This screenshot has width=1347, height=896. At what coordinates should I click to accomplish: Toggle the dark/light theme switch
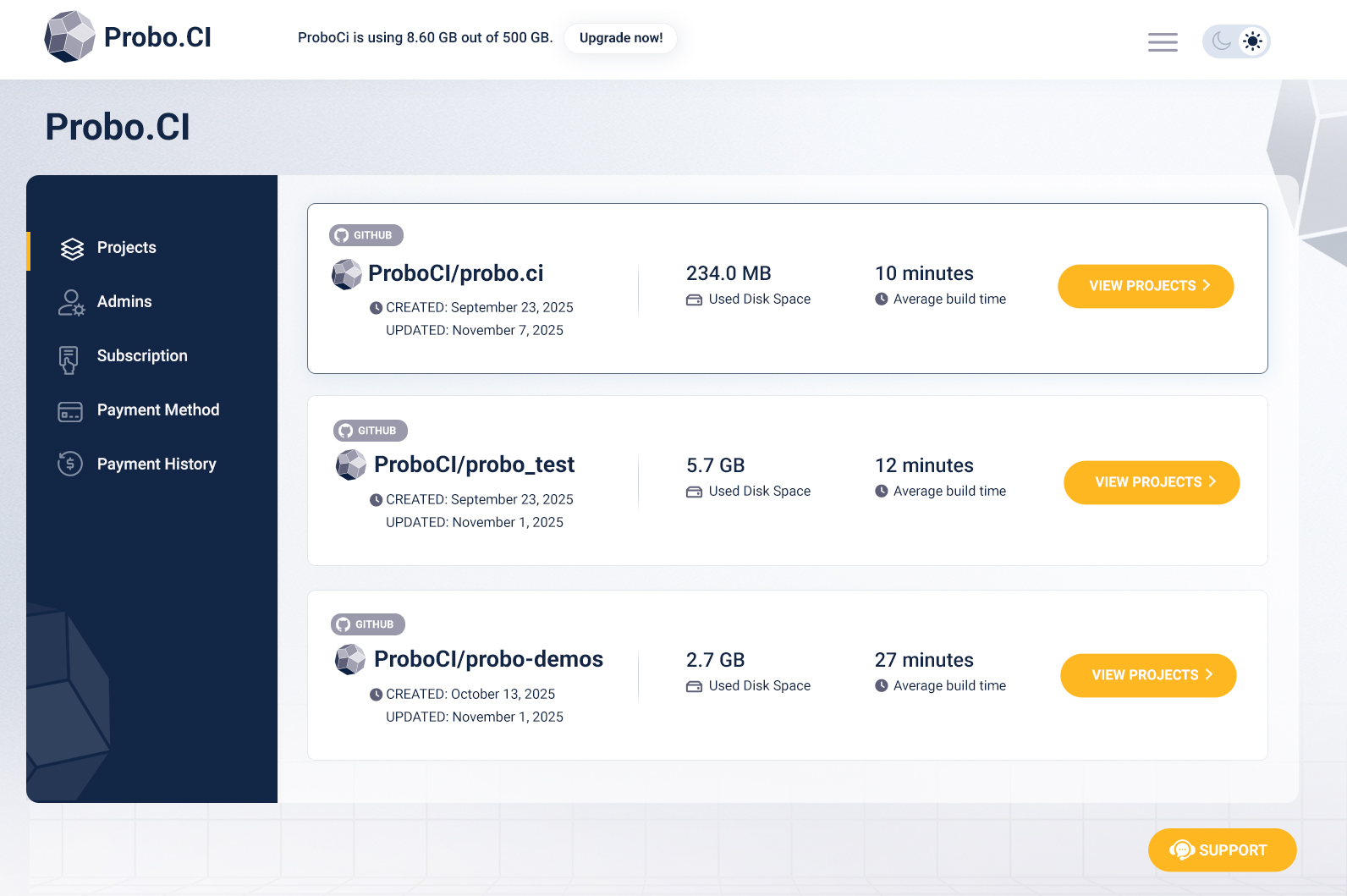tap(1236, 41)
